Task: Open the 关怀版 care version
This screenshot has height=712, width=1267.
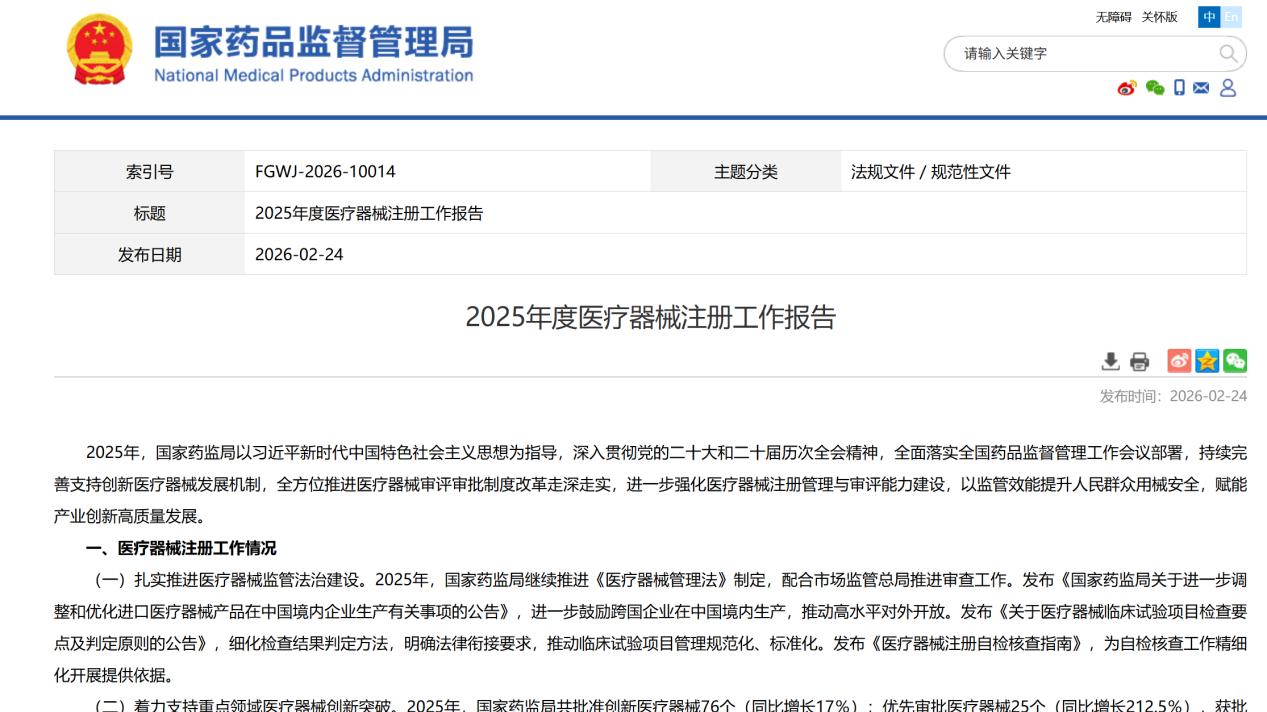Action: click(1160, 17)
